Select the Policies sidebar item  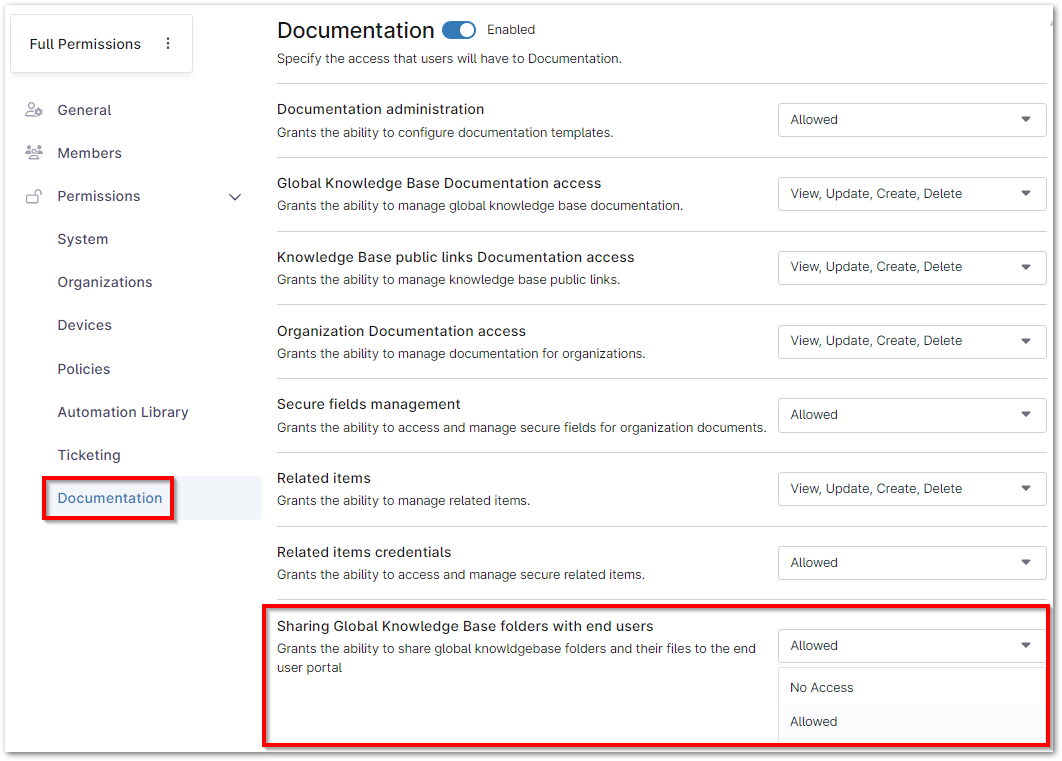click(x=84, y=369)
